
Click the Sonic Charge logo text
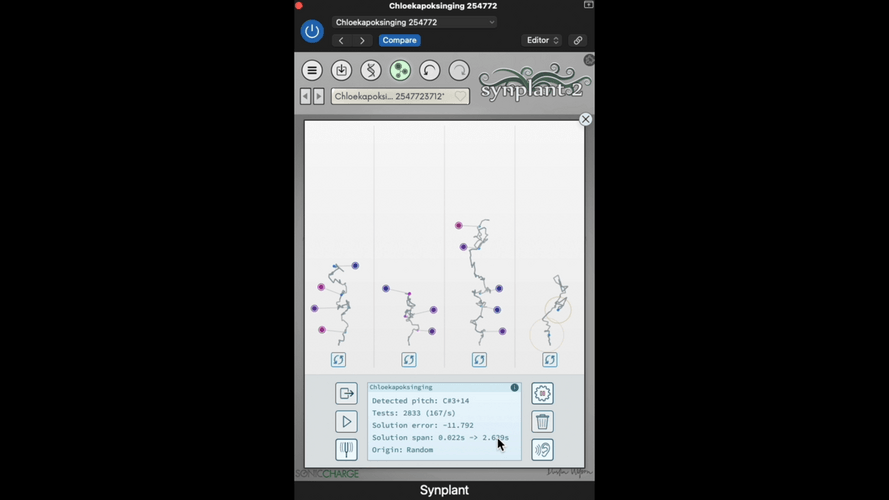coord(327,474)
